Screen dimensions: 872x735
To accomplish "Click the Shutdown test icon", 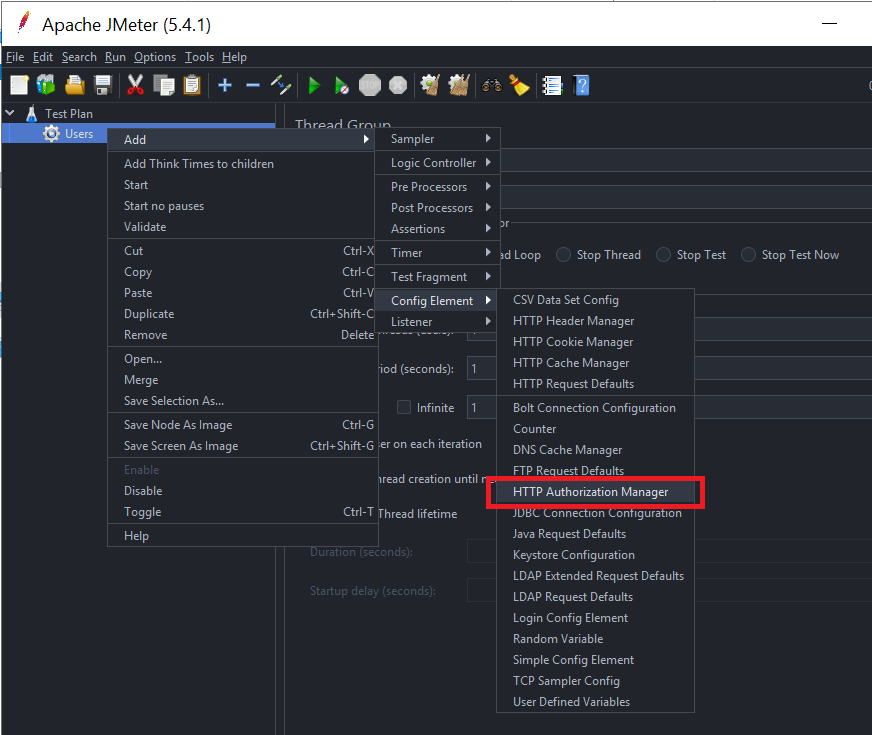I will (398, 85).
